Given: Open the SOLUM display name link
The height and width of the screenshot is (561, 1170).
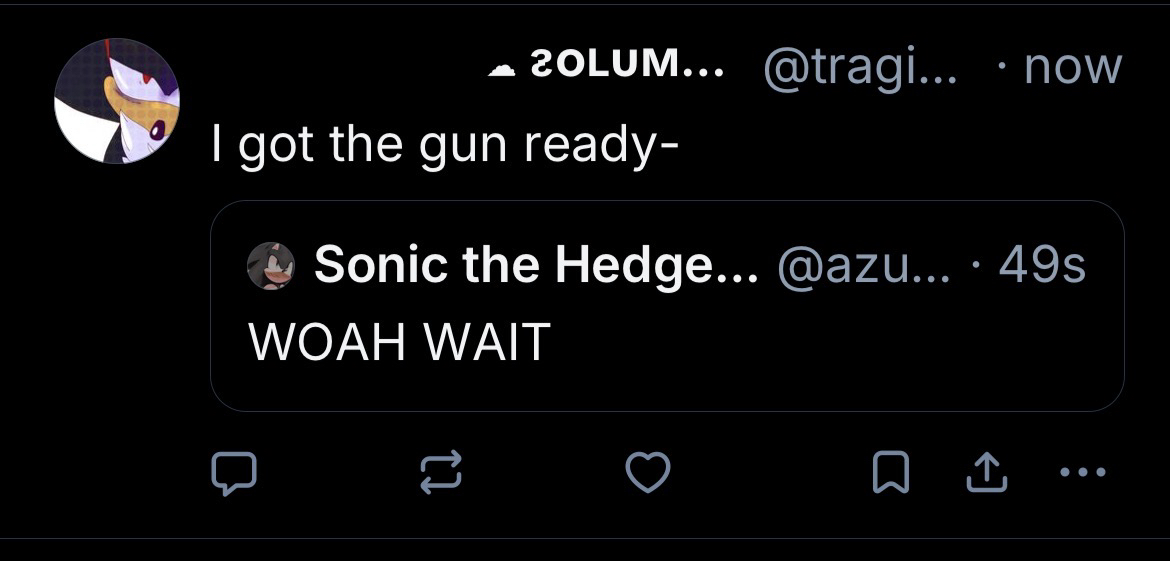Looking at the screenshot, I should pyautogui.click(x=620, y=67).
